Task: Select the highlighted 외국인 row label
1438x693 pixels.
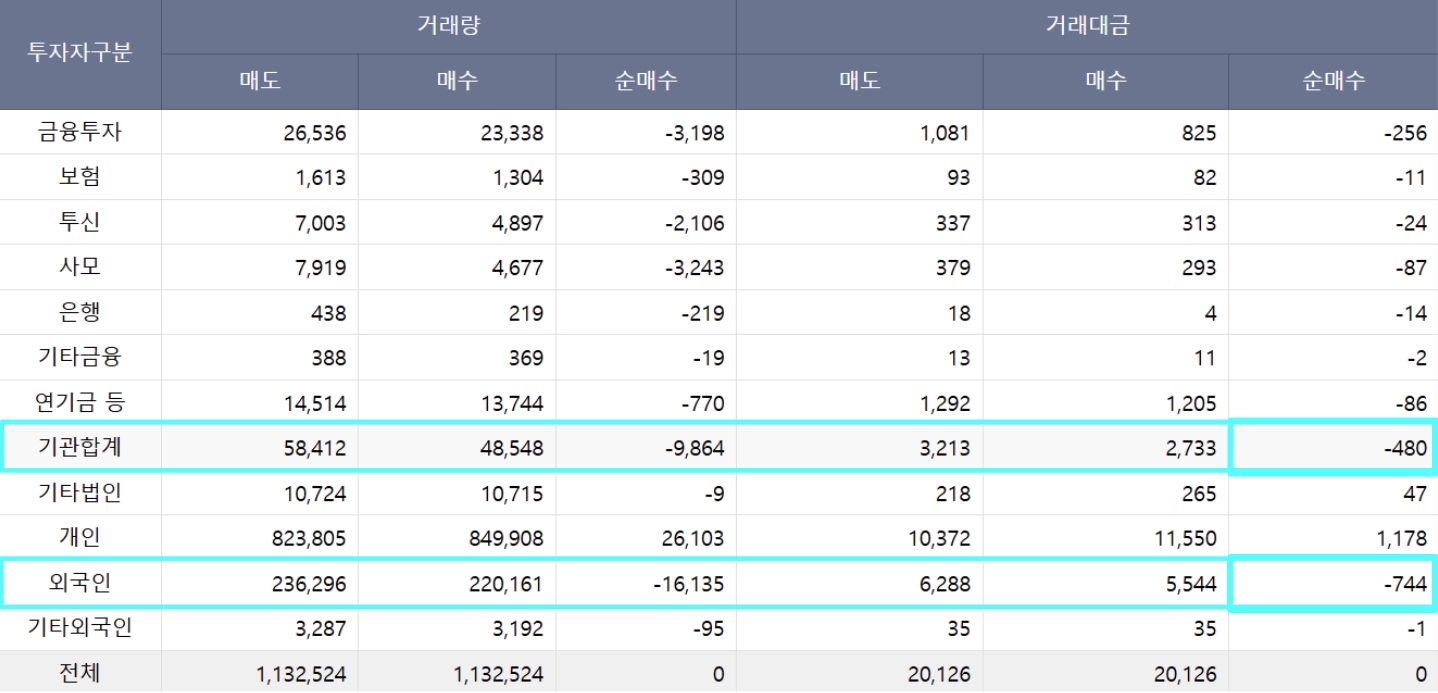Action: [x=80, y=584]
